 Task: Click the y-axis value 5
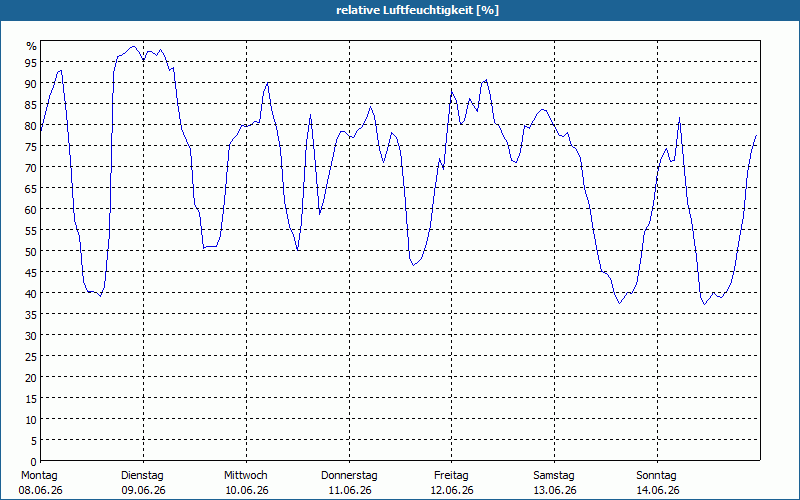click(34, 440)
